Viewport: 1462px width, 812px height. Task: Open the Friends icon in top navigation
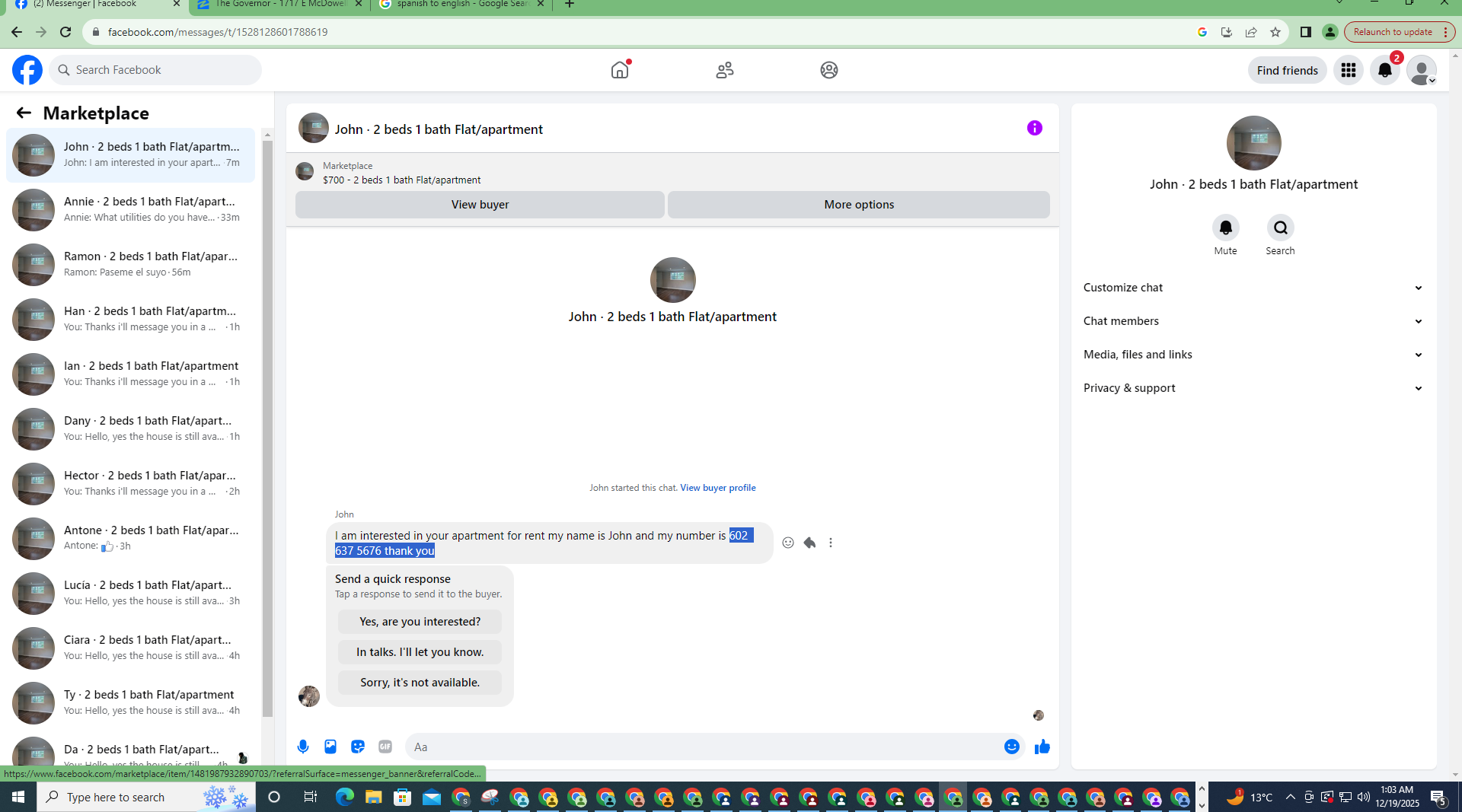[x=725, y=70]
